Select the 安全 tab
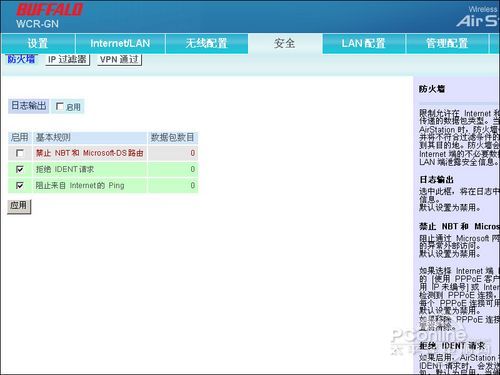This screenshot has height=375, width=500. point(285,43)
